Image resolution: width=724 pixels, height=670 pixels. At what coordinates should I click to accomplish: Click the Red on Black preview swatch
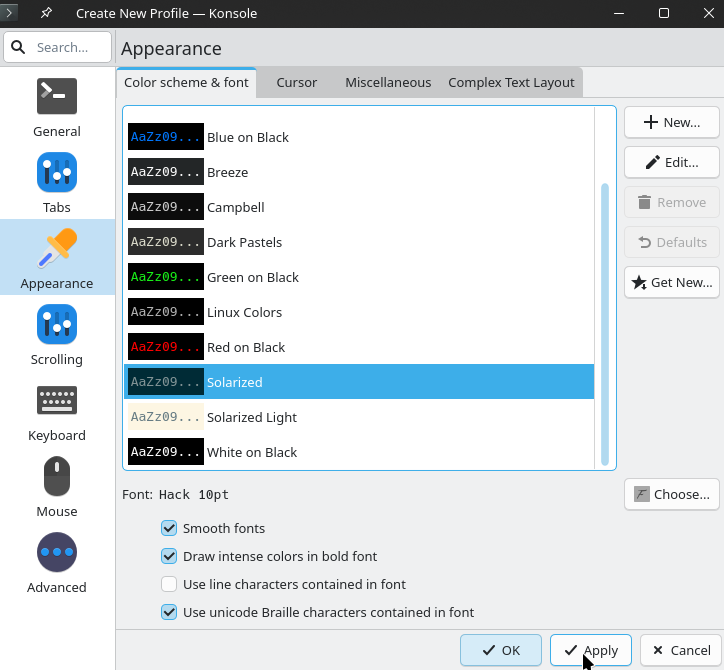(x=166, y=347)
